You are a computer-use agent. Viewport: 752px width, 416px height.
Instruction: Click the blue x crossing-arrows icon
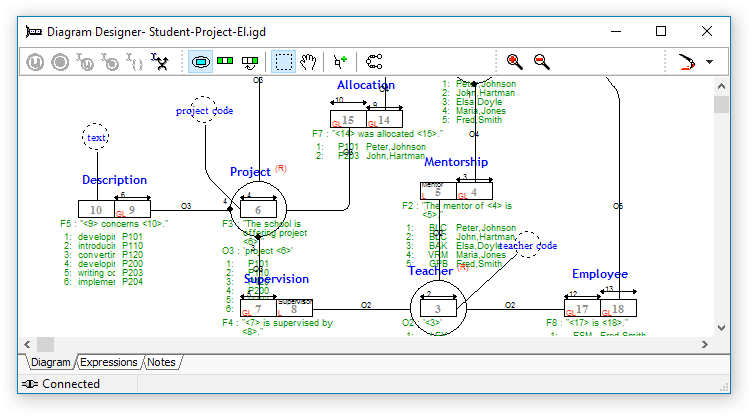pos(160,62)
